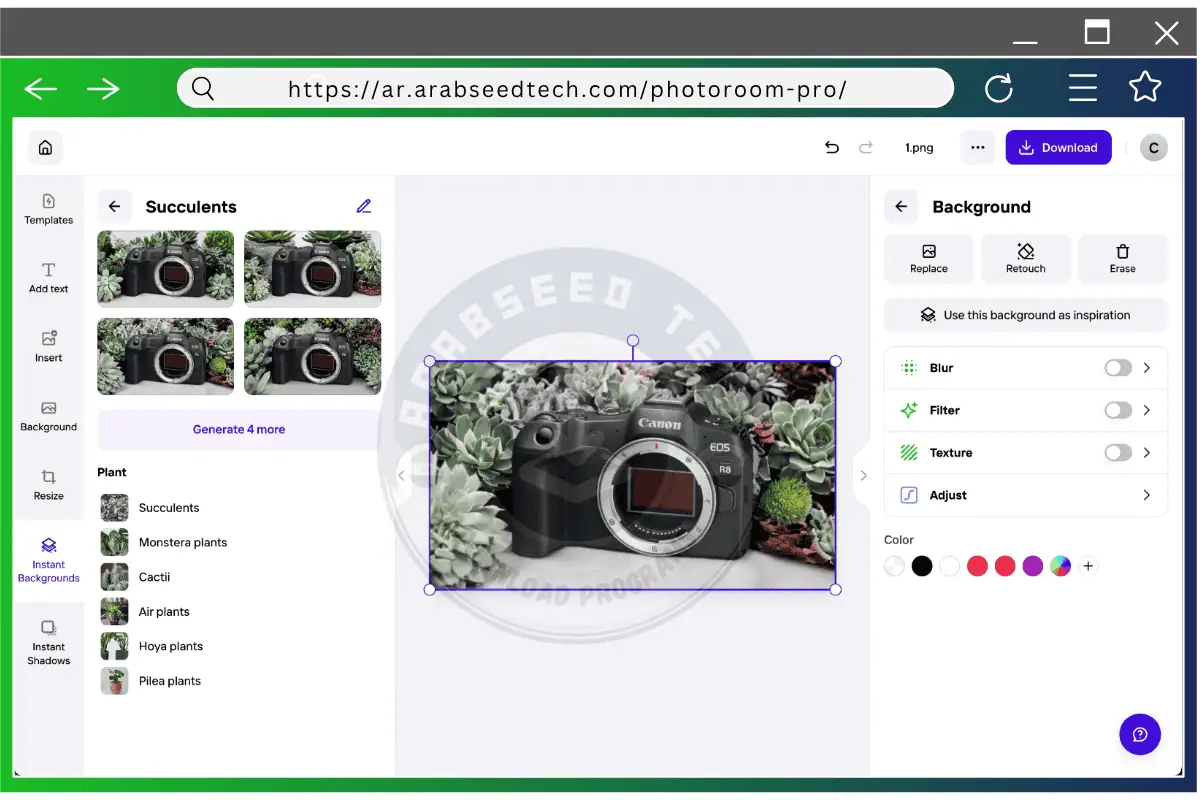Select the Add text tool
The width and height of the screenshot is (1200, 800).
(48, 276)
